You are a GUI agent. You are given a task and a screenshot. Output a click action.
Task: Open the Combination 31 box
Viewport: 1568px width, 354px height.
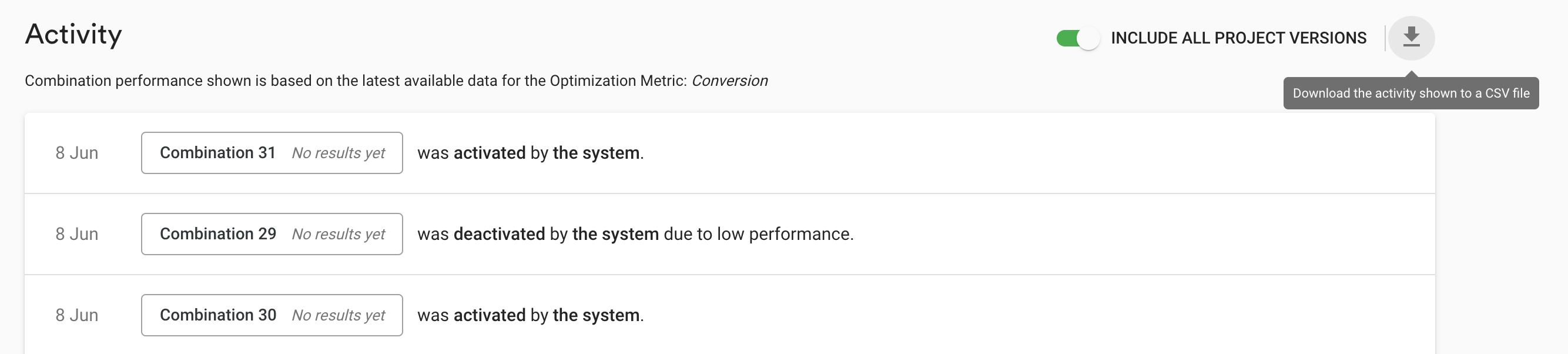pyautogui.click(x=272, y=153)
